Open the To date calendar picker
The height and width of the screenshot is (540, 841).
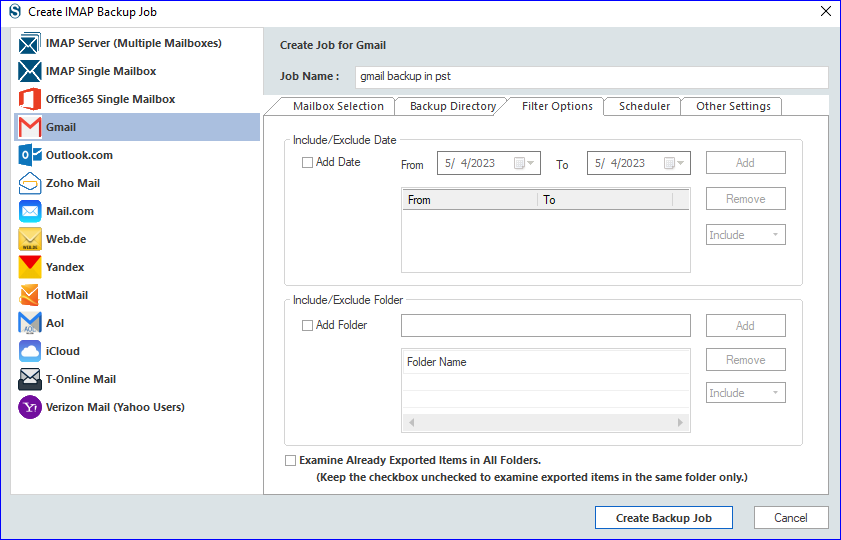pyautogui.click(x=674, y=163)
